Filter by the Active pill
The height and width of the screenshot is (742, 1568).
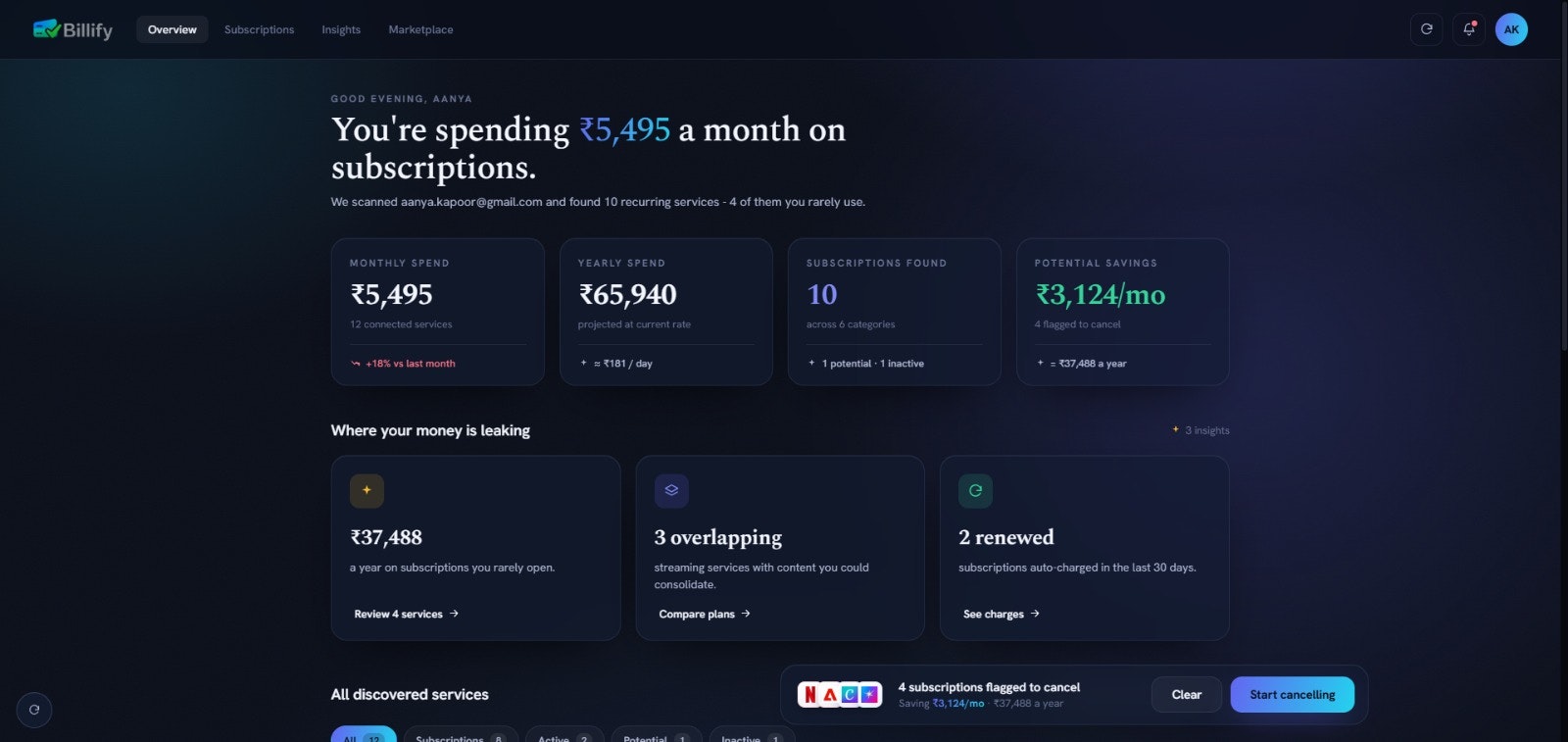click(564, 734)
